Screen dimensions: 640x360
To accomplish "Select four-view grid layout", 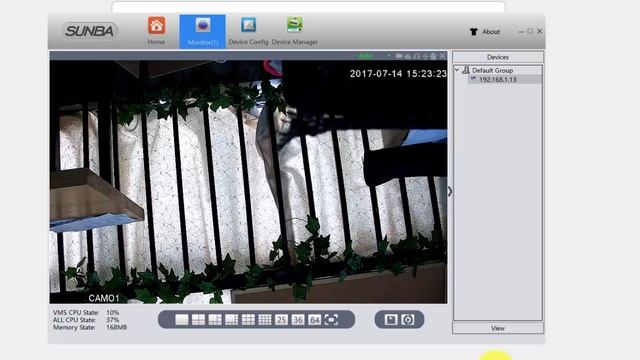I will pos(198,320).
